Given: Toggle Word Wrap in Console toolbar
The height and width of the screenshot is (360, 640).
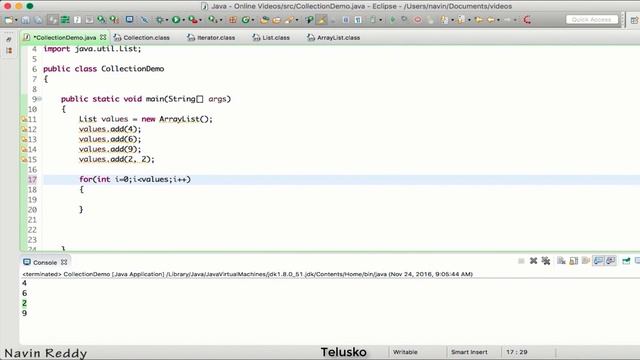Looking at the screenshot, I should pyautogui.click(x=586, y=261).
